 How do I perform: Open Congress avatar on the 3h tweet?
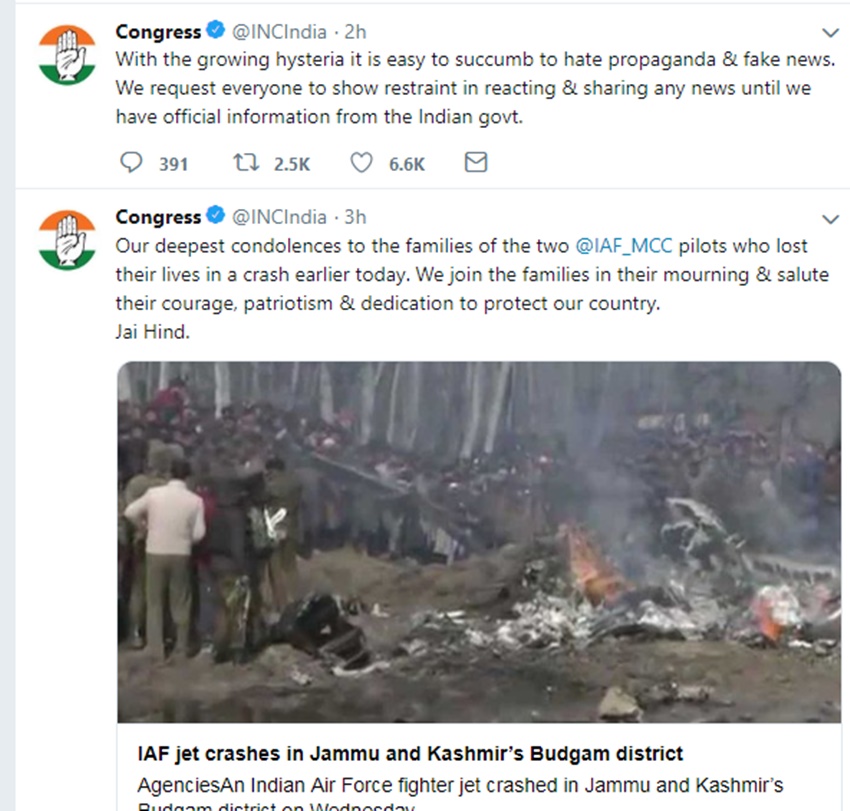[x=67, y=239]
